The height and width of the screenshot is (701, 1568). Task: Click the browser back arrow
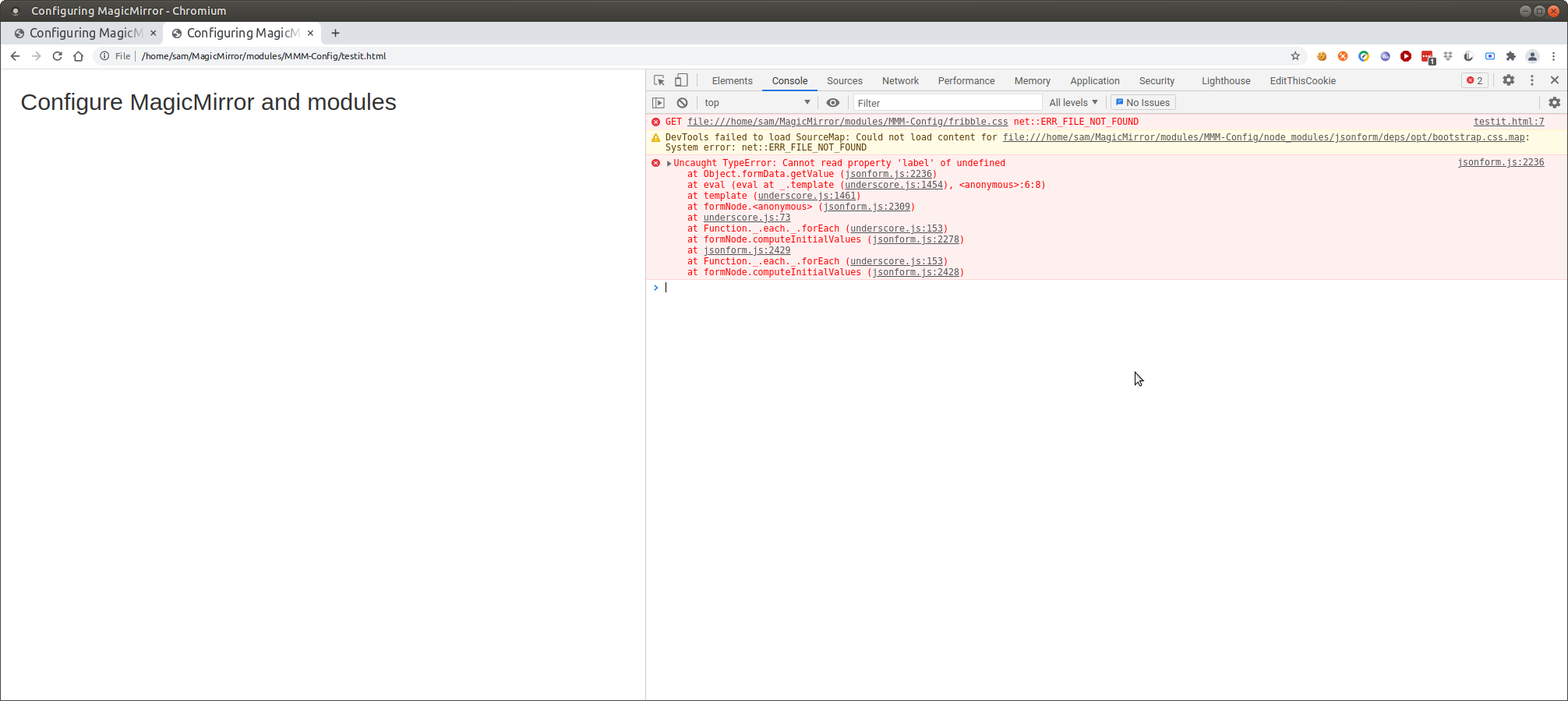pyautogui.click(x=15, y=56)
